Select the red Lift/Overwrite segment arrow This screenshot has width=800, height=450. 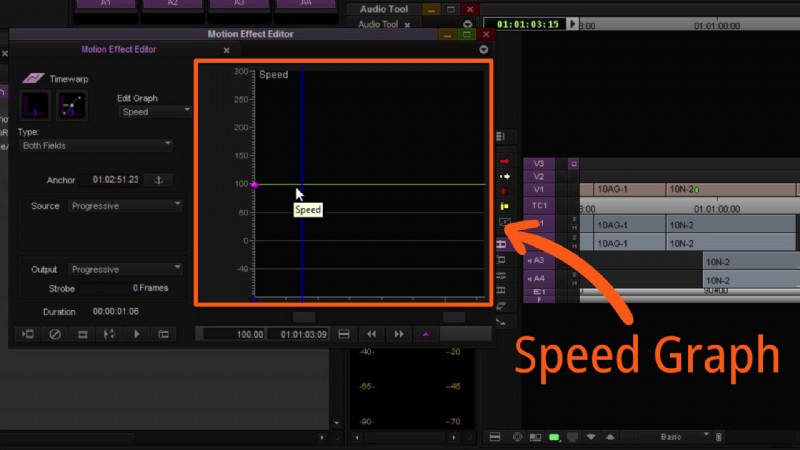(x=504, y=161)
